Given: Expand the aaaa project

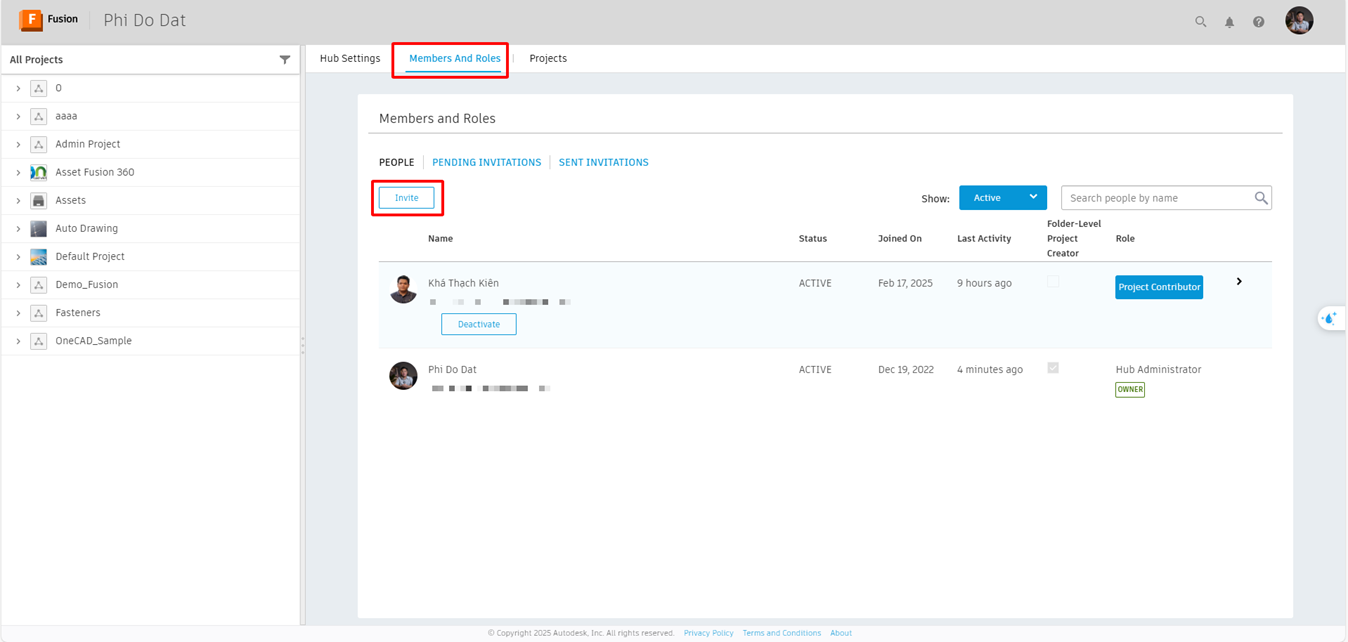Looking at the screenshot, I should (x=18, y=116).
